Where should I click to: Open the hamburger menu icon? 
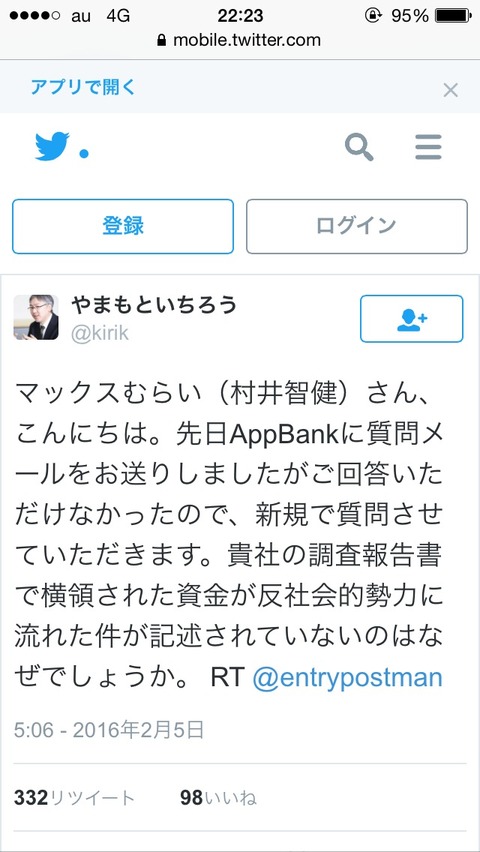[428, 147]
